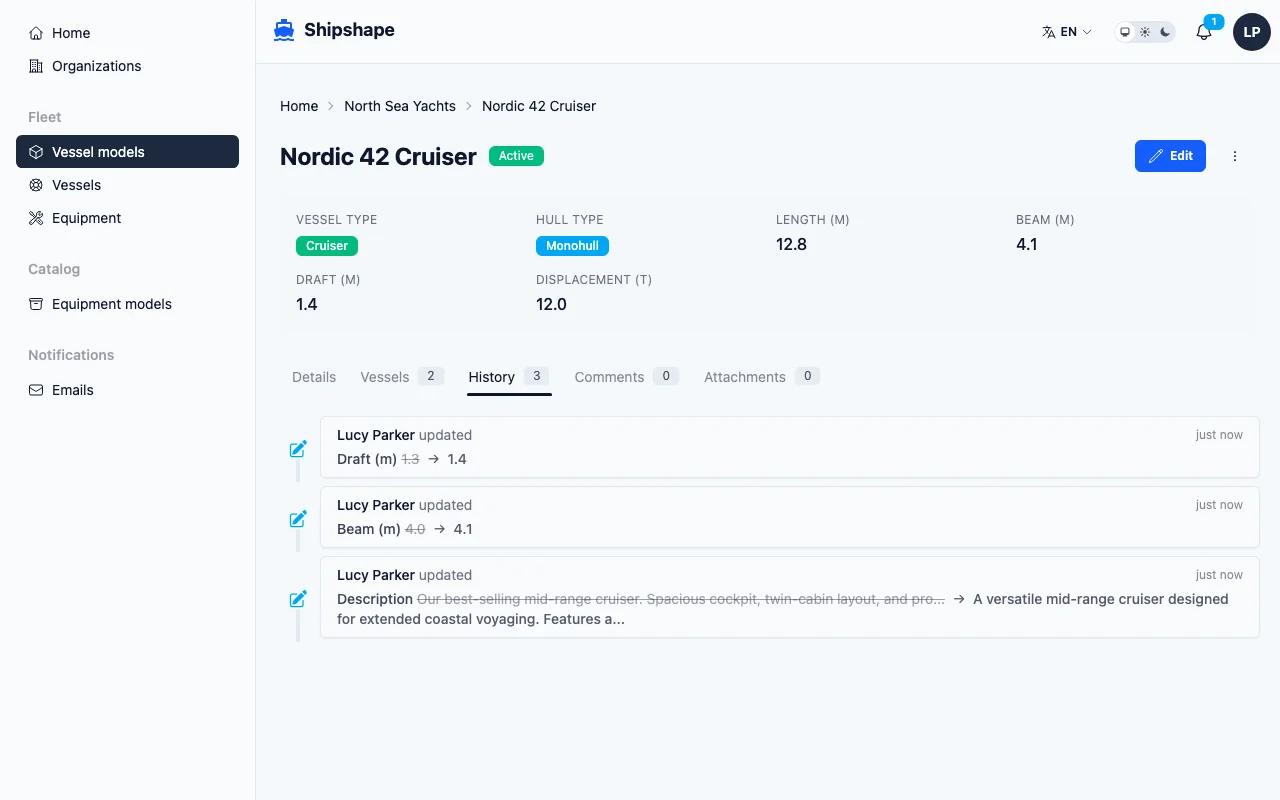Click the Organizations building icon

click(36, 66)
